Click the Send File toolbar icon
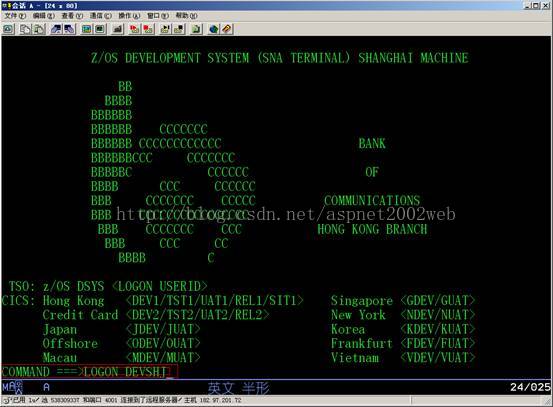 pos(56,29)
